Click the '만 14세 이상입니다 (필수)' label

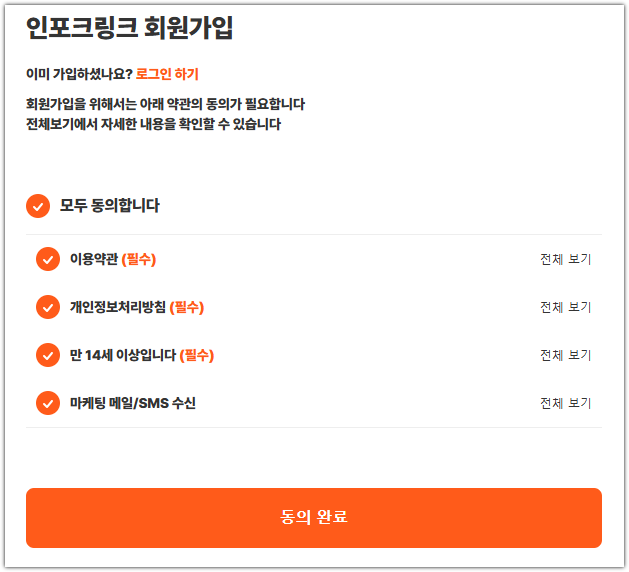[x=142, y=355]
